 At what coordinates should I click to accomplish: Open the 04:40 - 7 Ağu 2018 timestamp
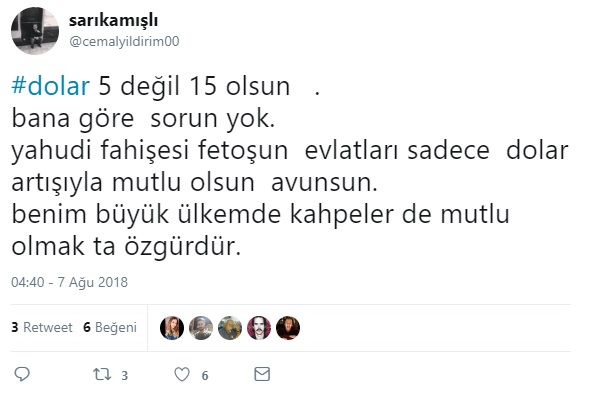click(69, 282)
